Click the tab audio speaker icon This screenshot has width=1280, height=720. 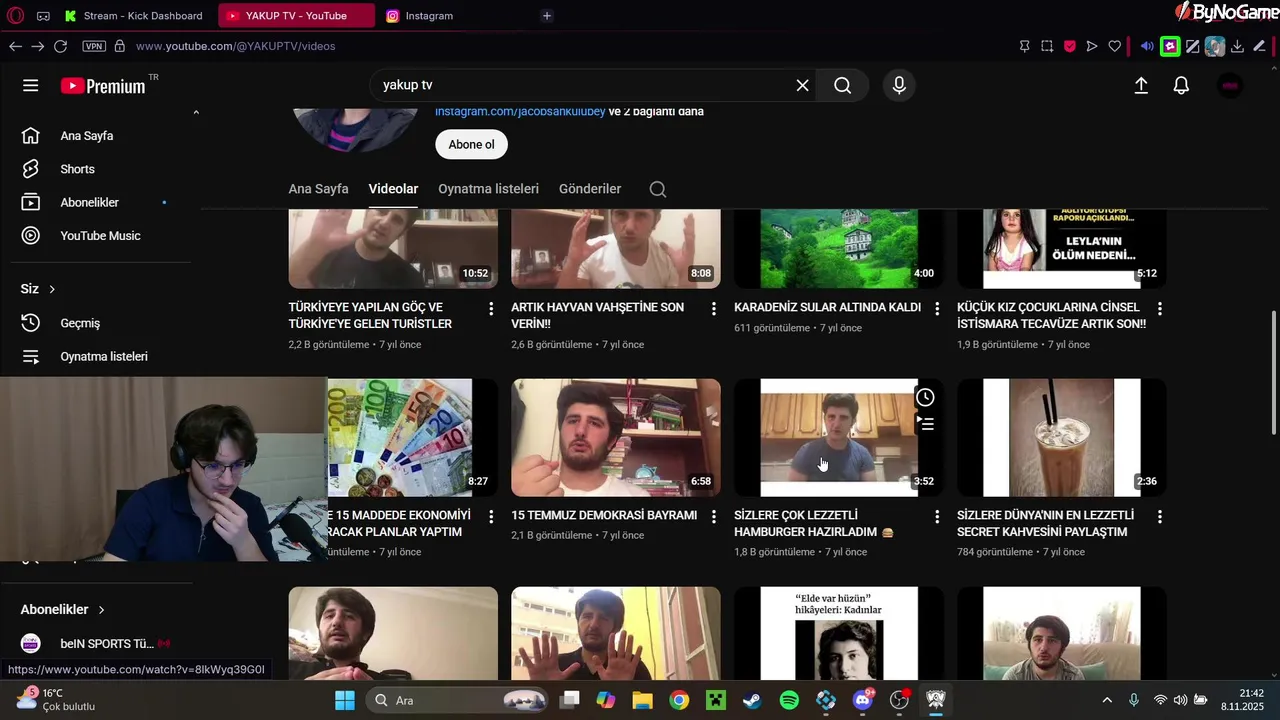(x=1147, y=46)
